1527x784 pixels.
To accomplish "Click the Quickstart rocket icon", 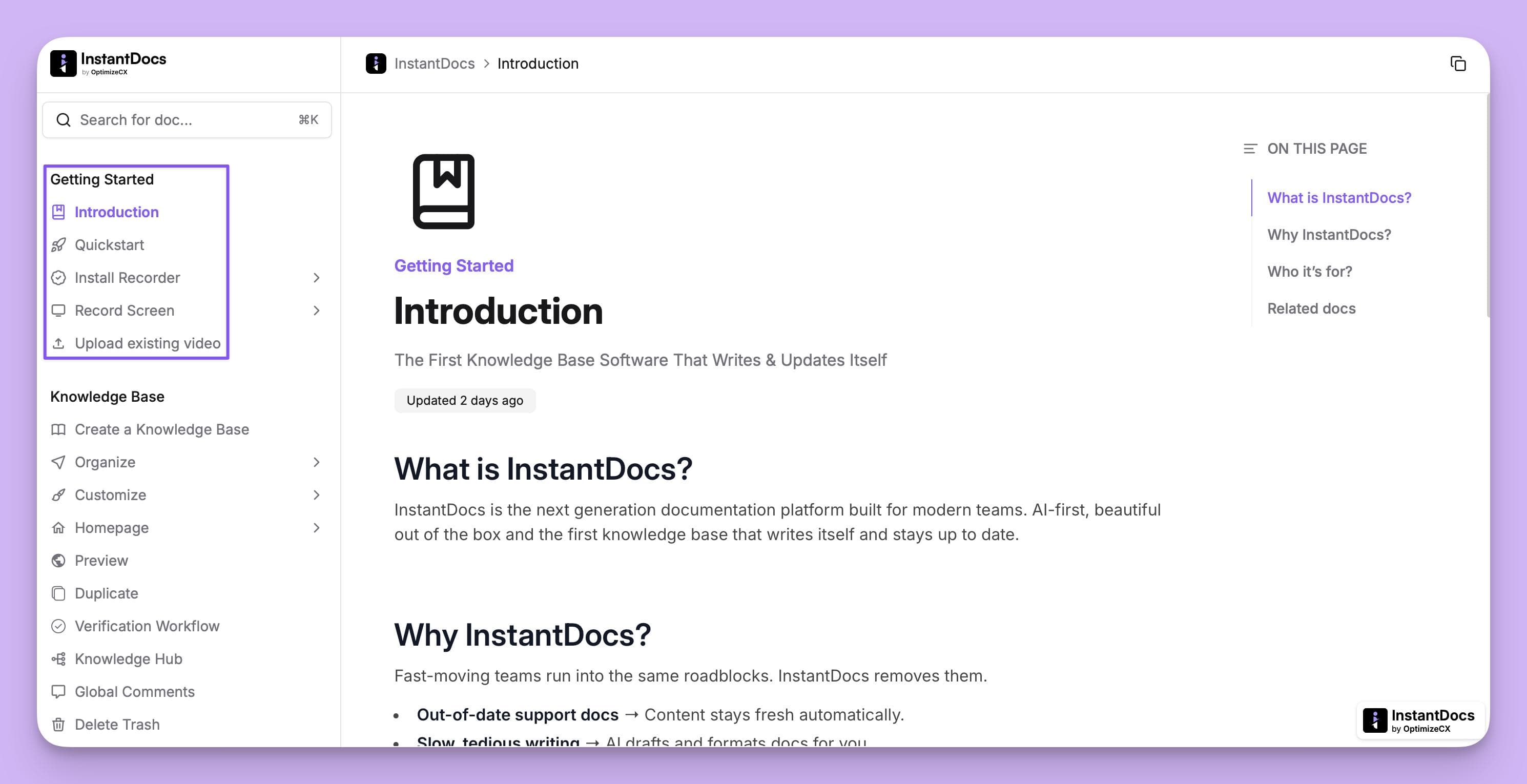I will [x=59, y=245].
